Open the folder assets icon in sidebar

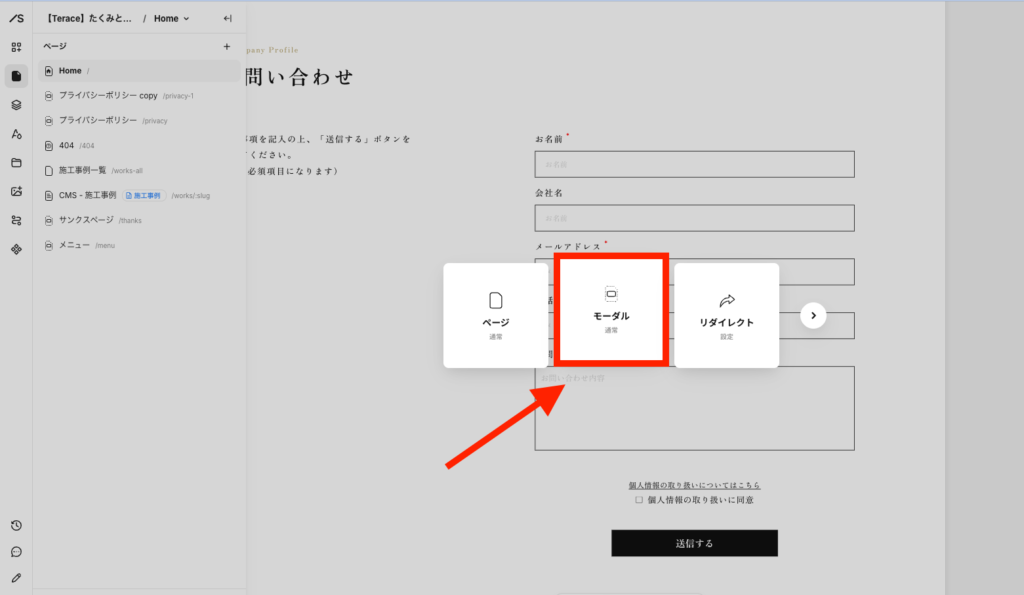[16, 163]
